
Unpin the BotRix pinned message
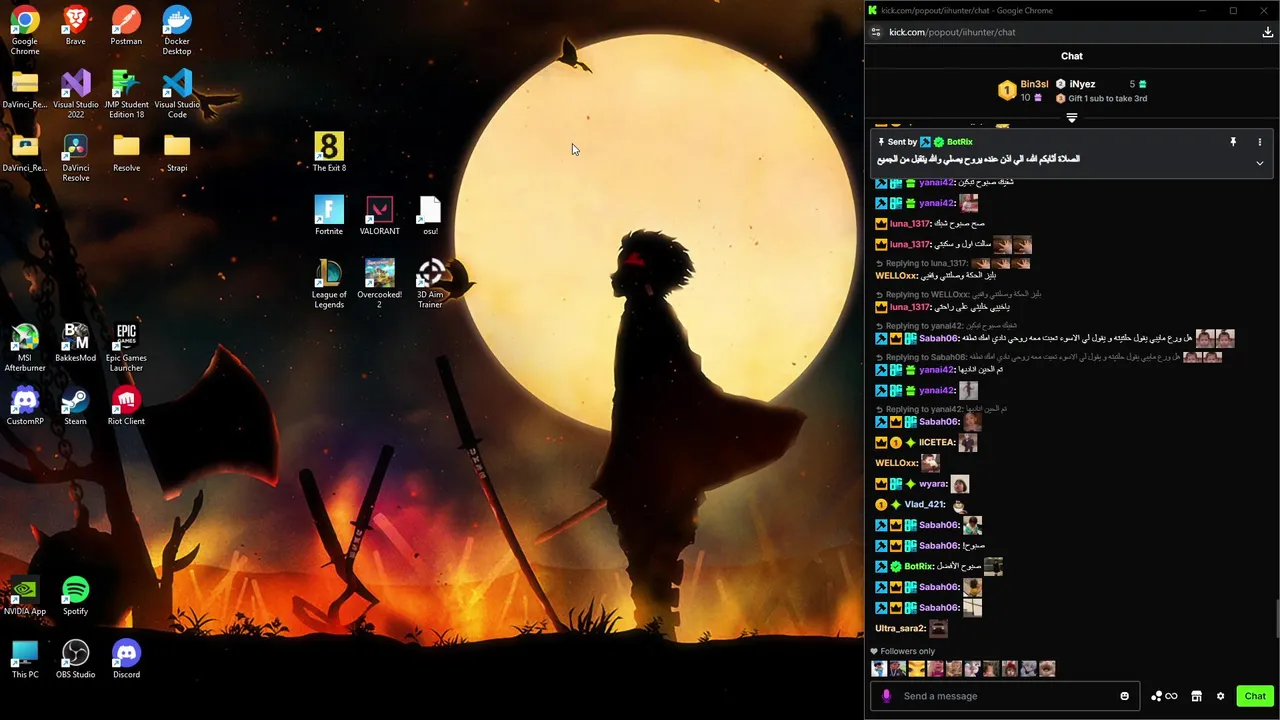pyautogui.click(x=1233, y=142)
